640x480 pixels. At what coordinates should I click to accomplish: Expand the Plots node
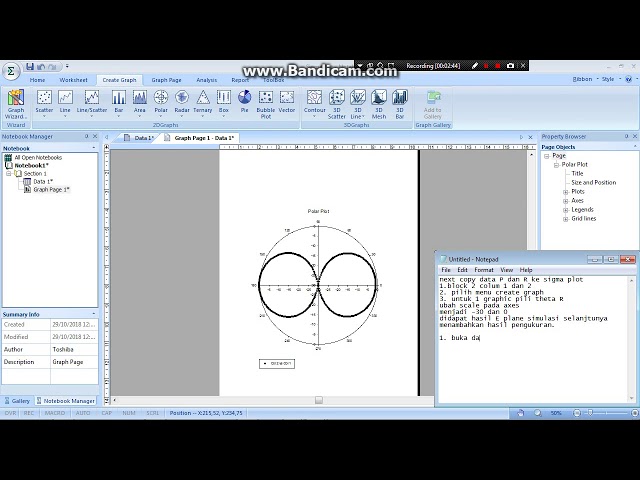[x=566, y=192]
